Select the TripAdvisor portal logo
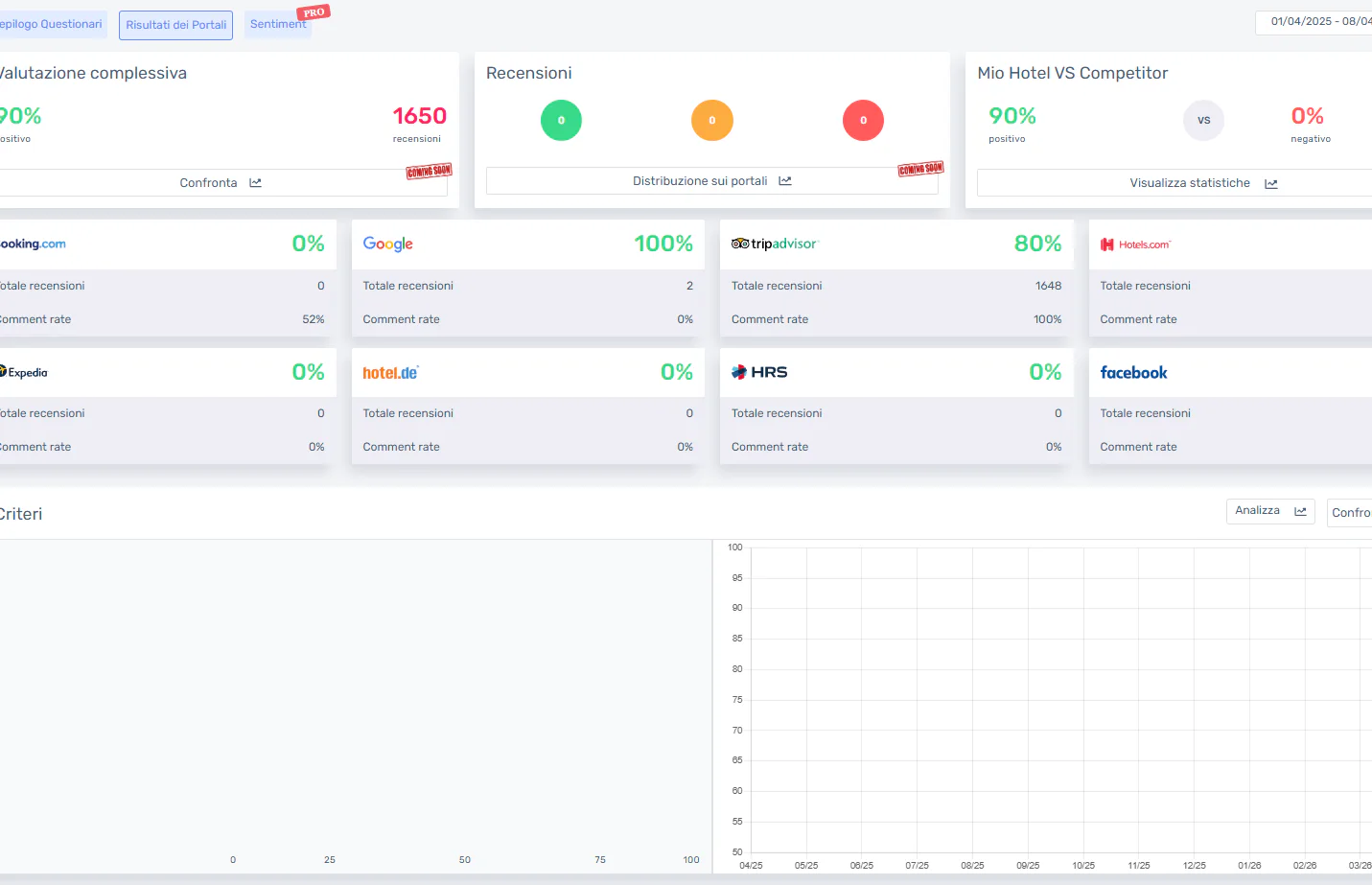Viewport: 1372px width, 885px height. tap(774, 244)
